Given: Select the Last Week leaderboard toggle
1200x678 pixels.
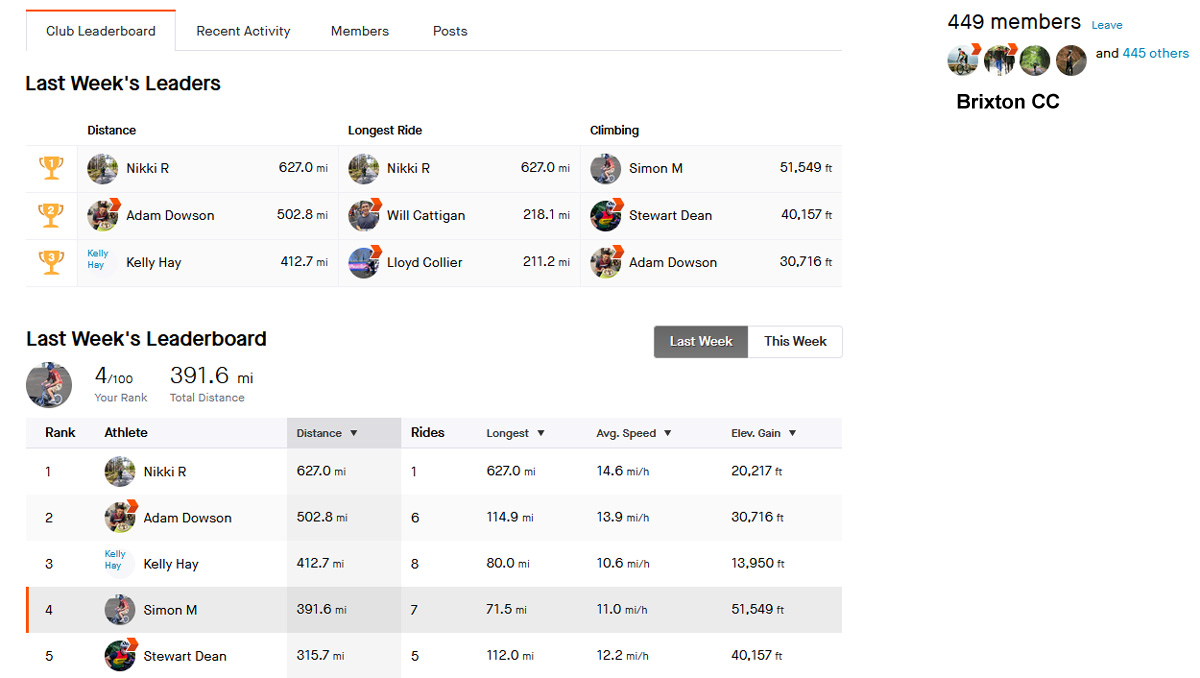Looking at the screenshot, I should [x=701, y=341].
